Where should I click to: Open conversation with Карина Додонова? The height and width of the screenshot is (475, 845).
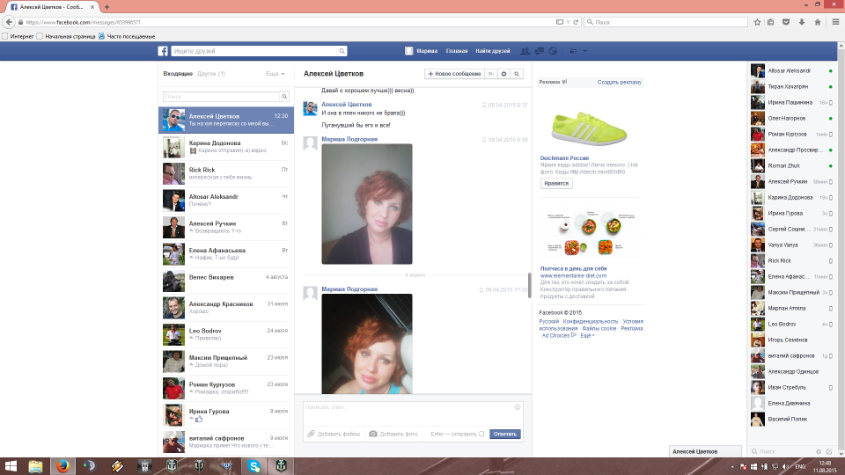[226, 147]
